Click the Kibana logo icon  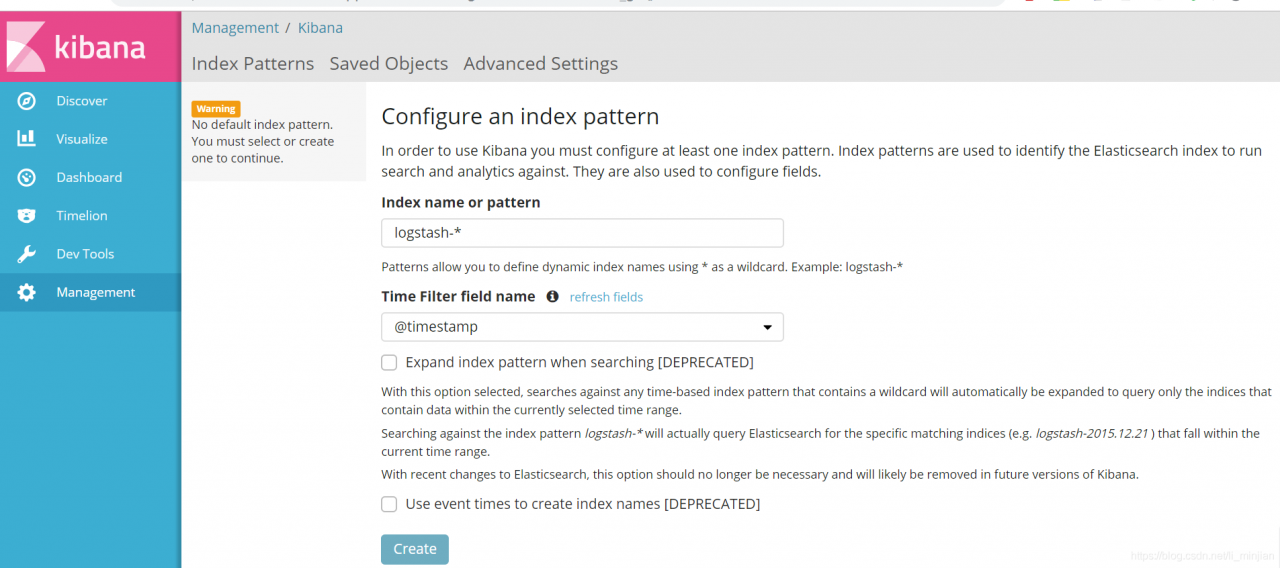(26, 47)
